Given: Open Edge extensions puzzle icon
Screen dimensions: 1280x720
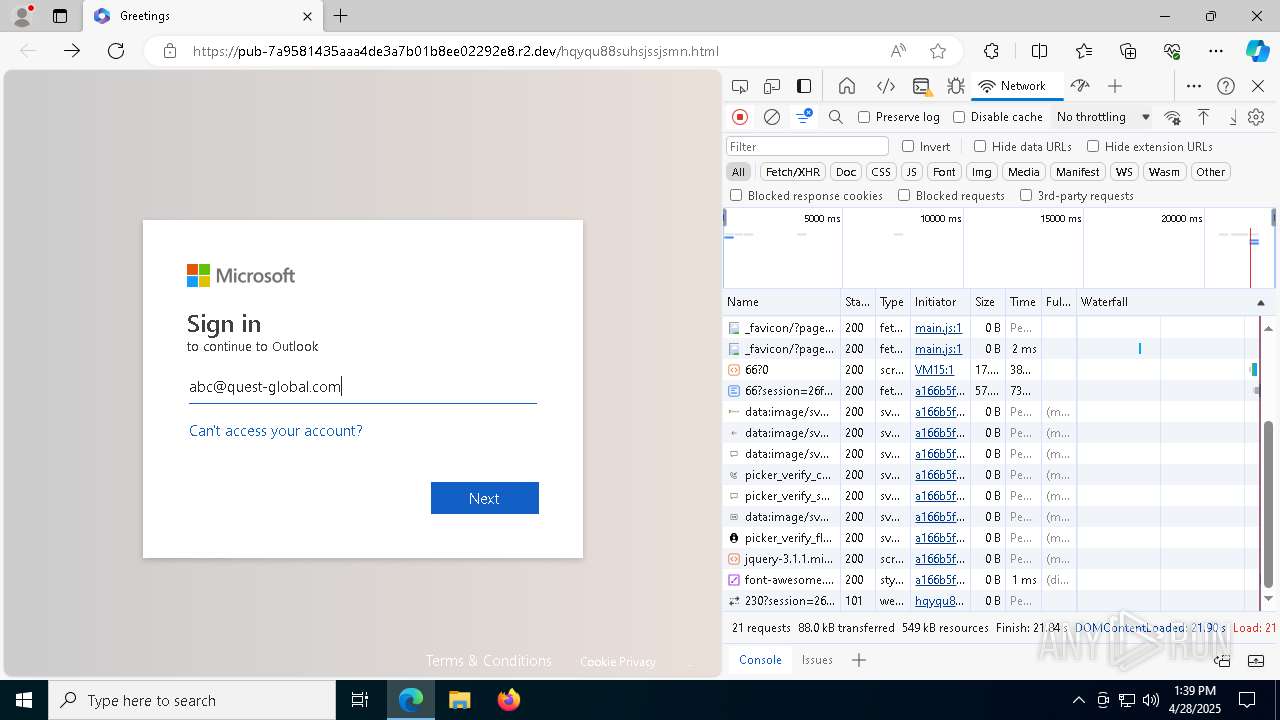Looking at the screenshot, I should pyautogui.click(x=991, y=51).
